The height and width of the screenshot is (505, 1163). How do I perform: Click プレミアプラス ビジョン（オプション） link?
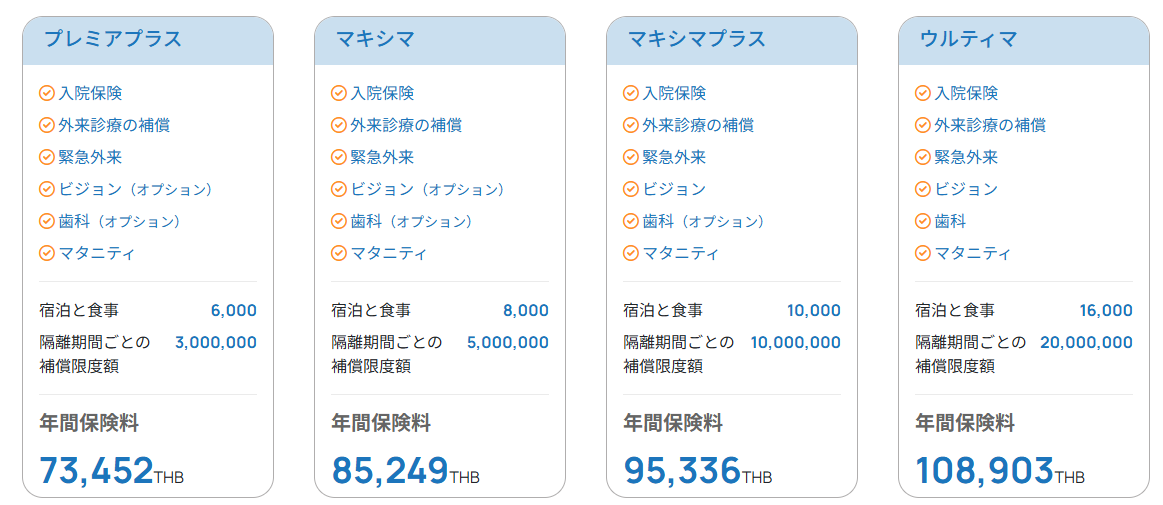[135, 189]
